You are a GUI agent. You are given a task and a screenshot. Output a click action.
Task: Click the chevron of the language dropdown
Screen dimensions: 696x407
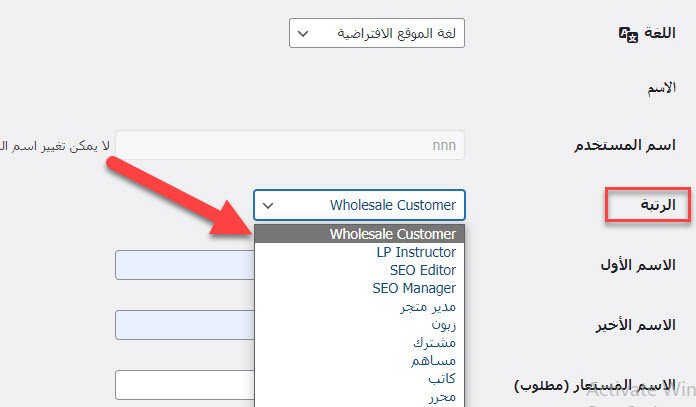click(303, 34)
